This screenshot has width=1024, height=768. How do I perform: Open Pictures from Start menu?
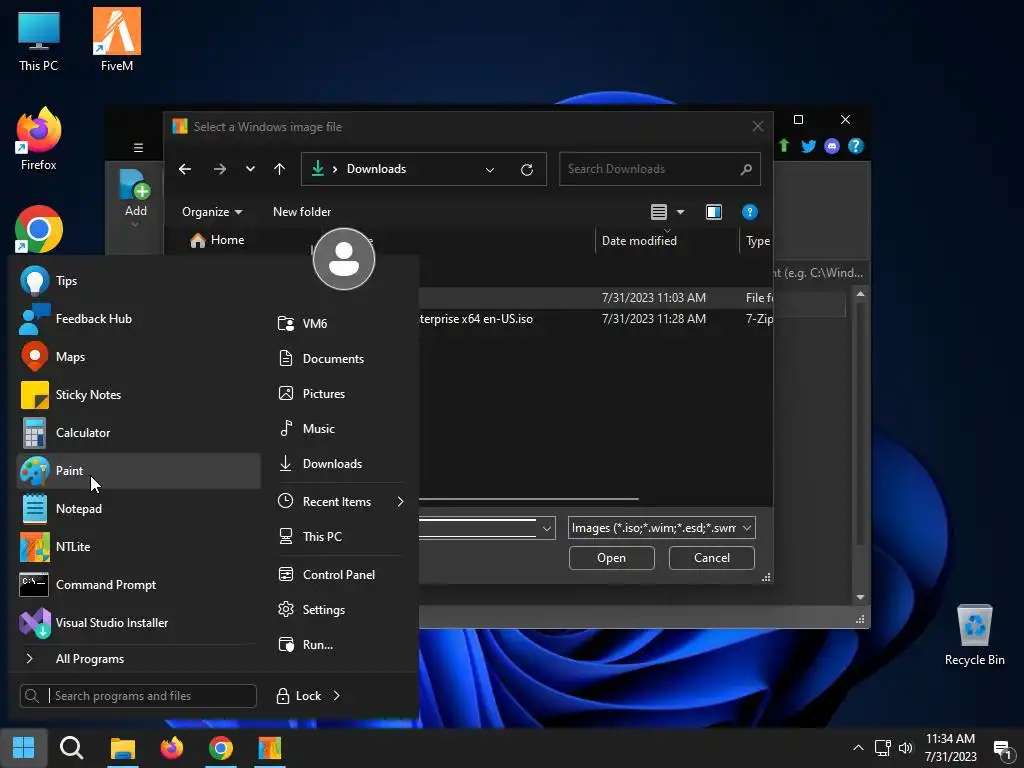point(340,394)
